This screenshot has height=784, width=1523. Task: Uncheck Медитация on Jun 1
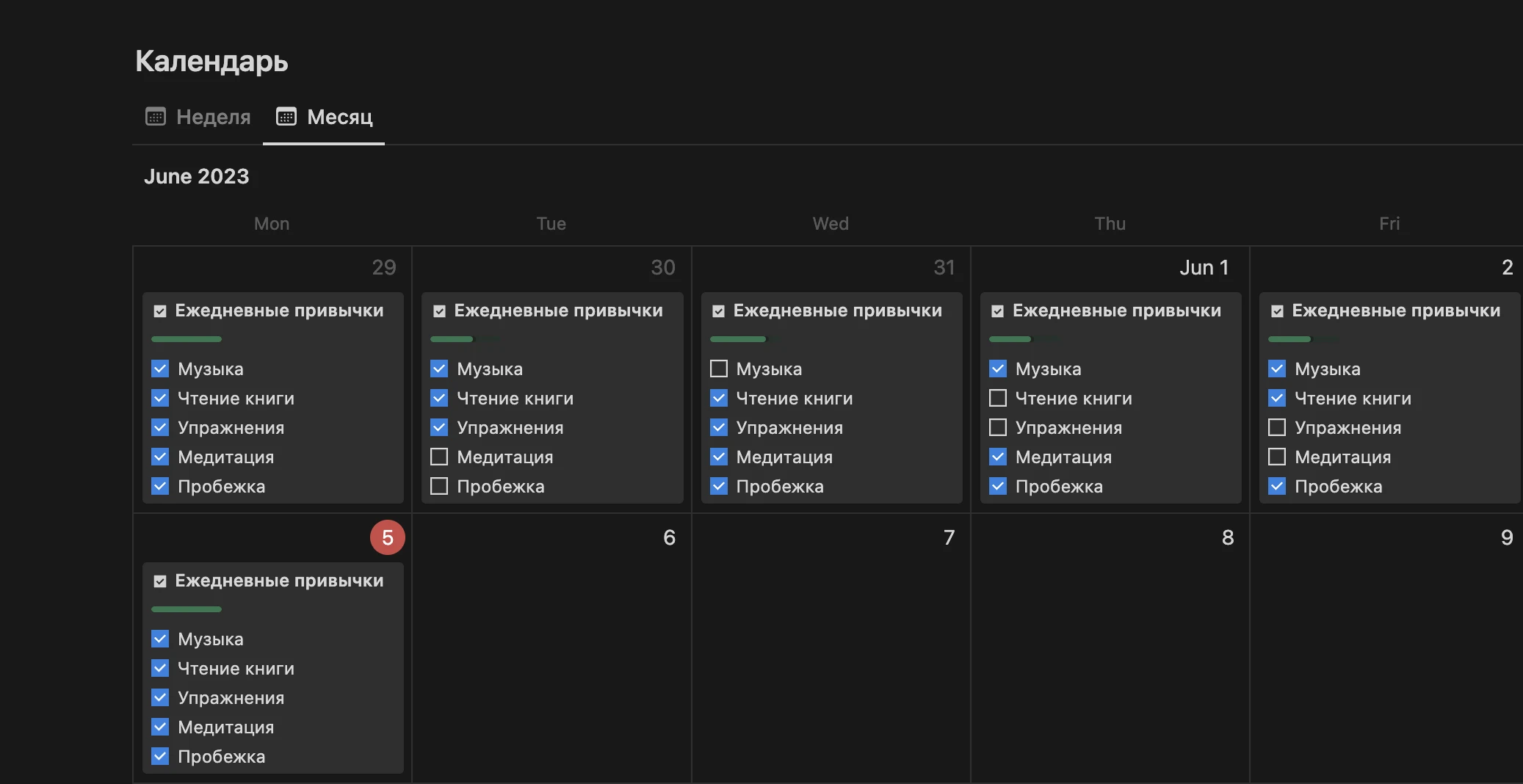coord(998,457)
